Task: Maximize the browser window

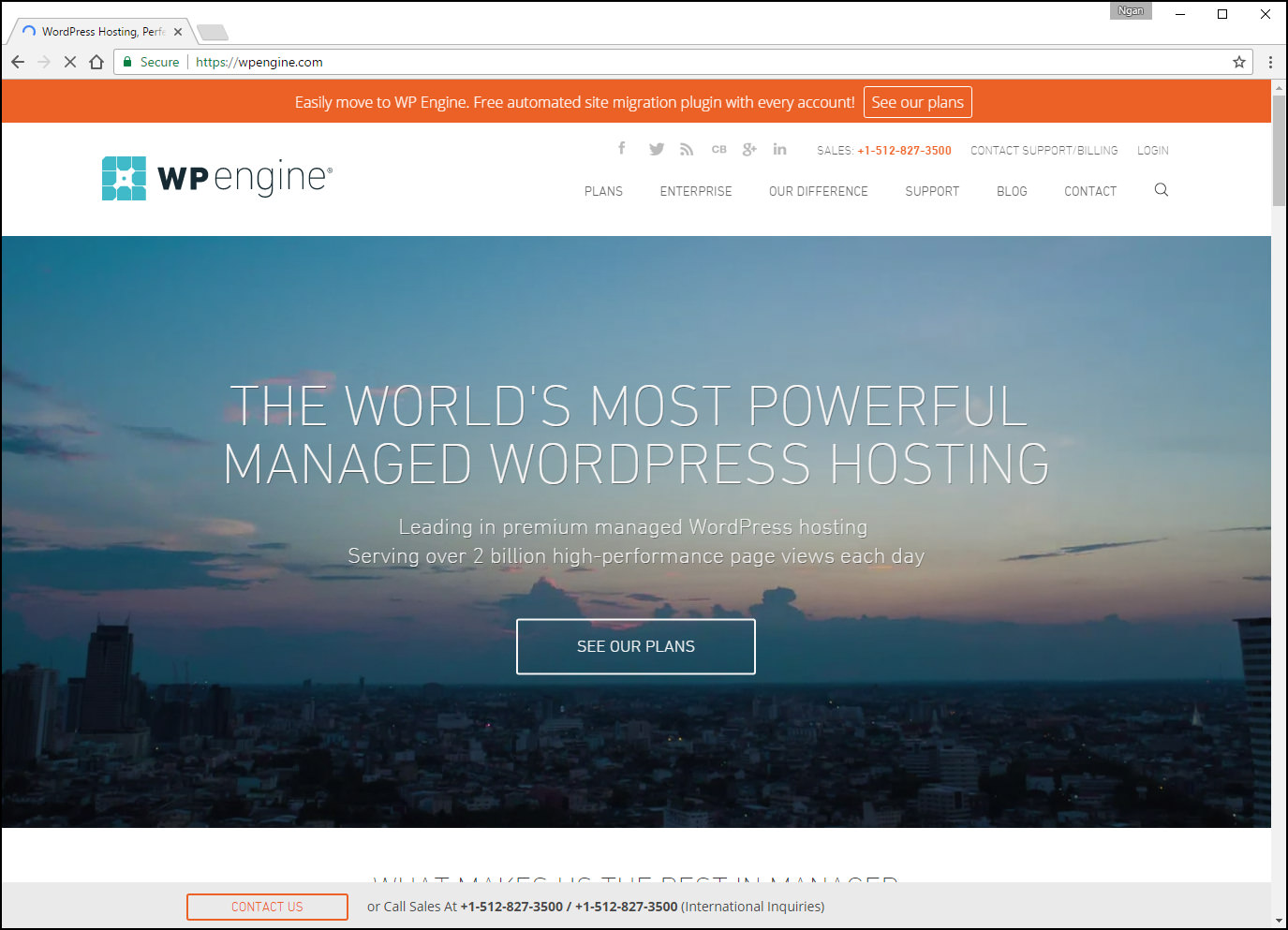Action: pyautogui.click(x=1222, y=14)
